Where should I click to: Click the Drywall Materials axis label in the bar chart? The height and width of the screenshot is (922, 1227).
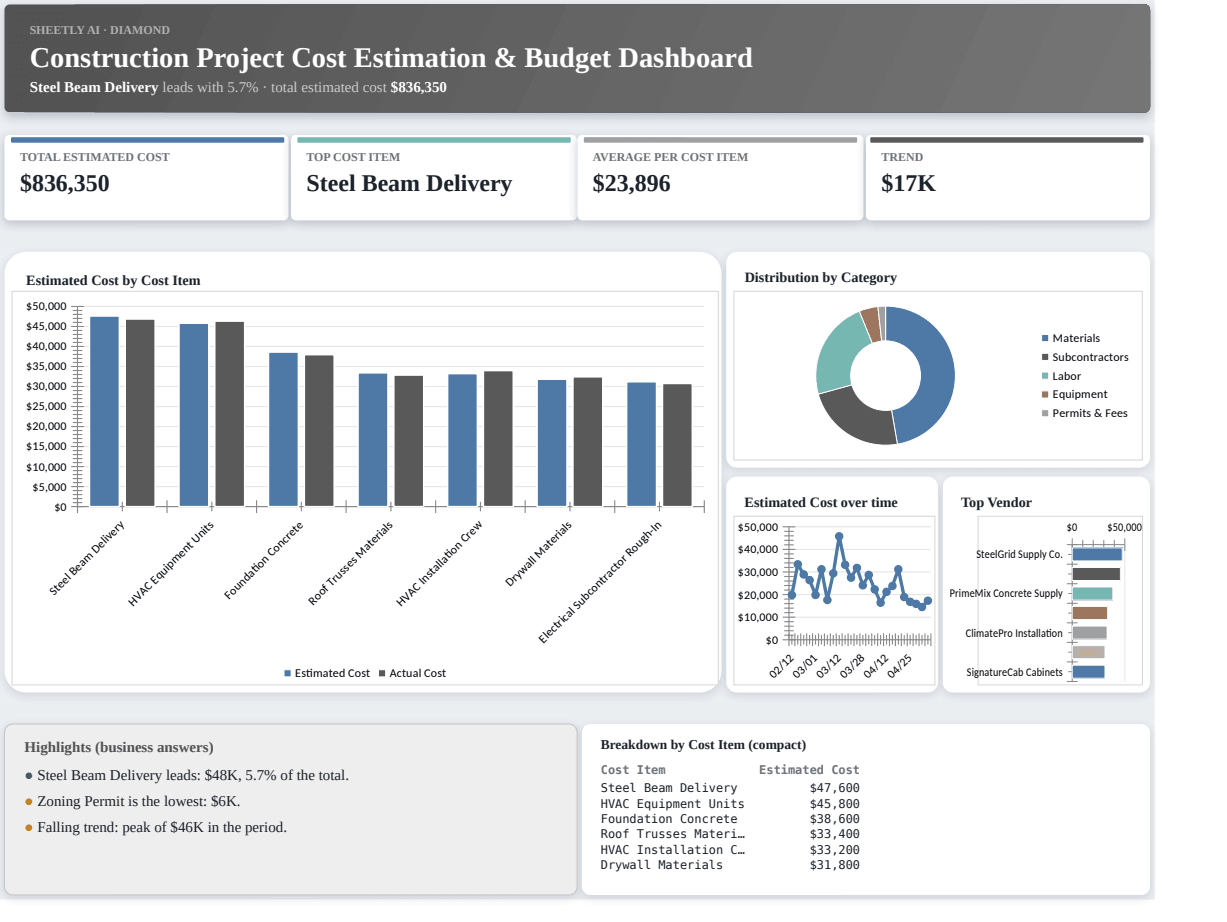point(539,554)
